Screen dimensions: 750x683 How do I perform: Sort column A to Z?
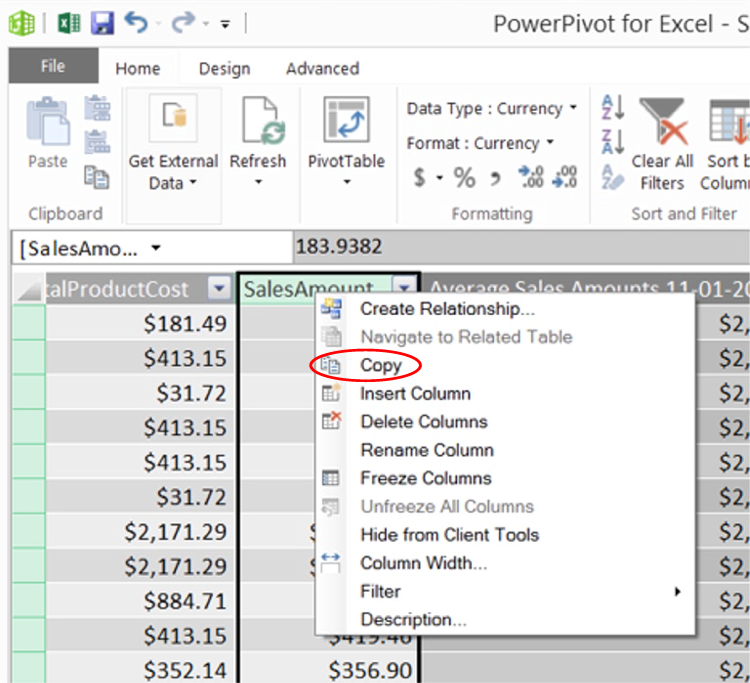[x=612, y=107]
